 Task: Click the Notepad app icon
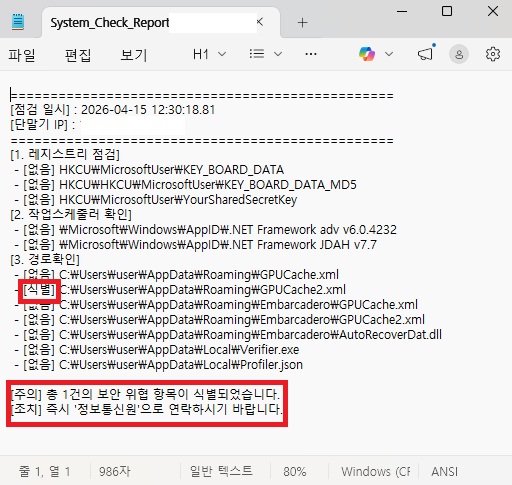pos(18,22)
